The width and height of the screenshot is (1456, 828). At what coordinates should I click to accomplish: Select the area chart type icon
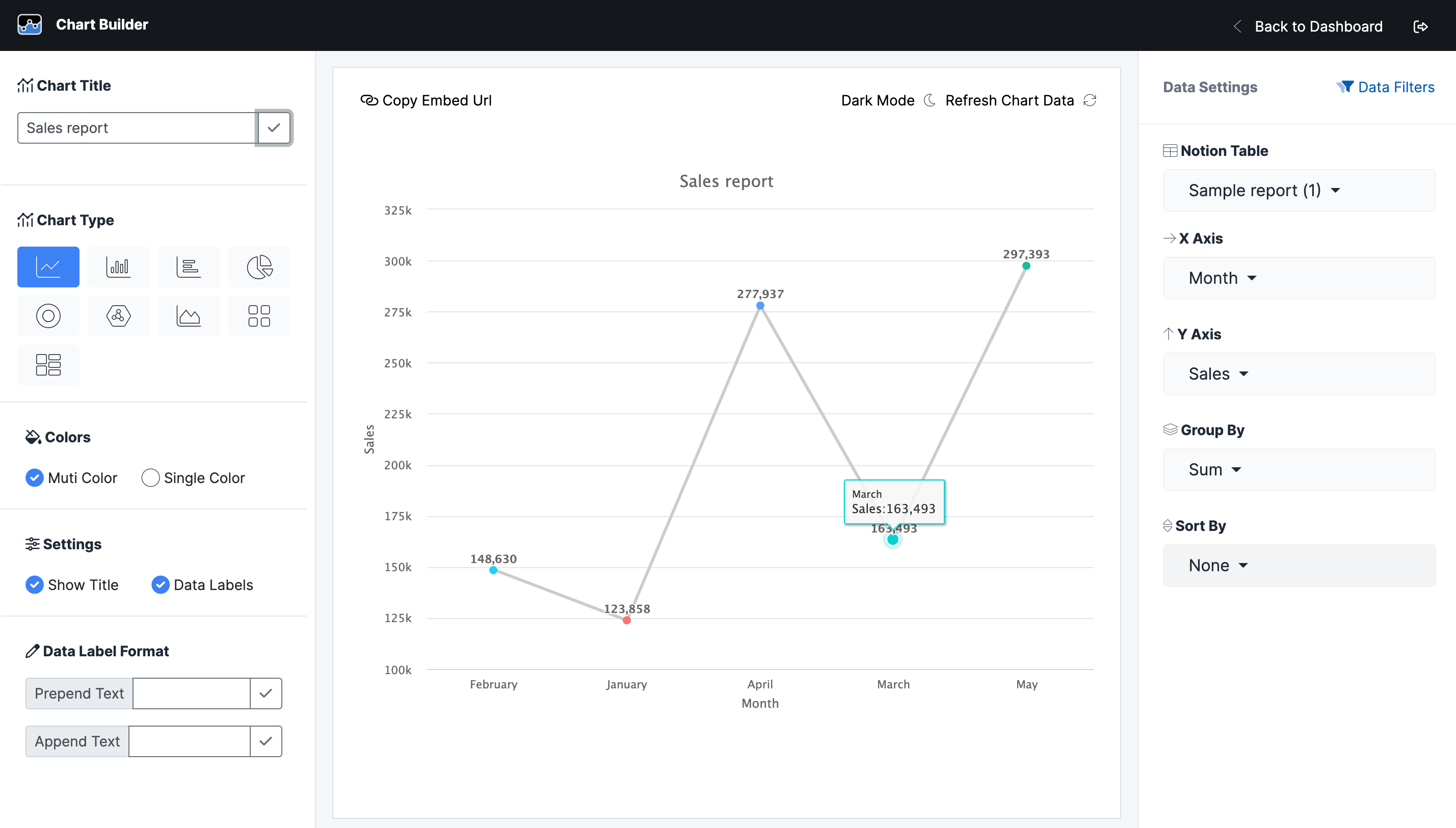click(188, 314)
